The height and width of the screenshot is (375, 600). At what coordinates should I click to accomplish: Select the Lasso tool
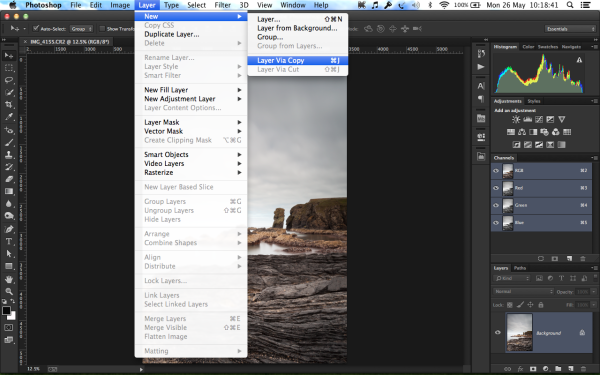click(8, 80)
